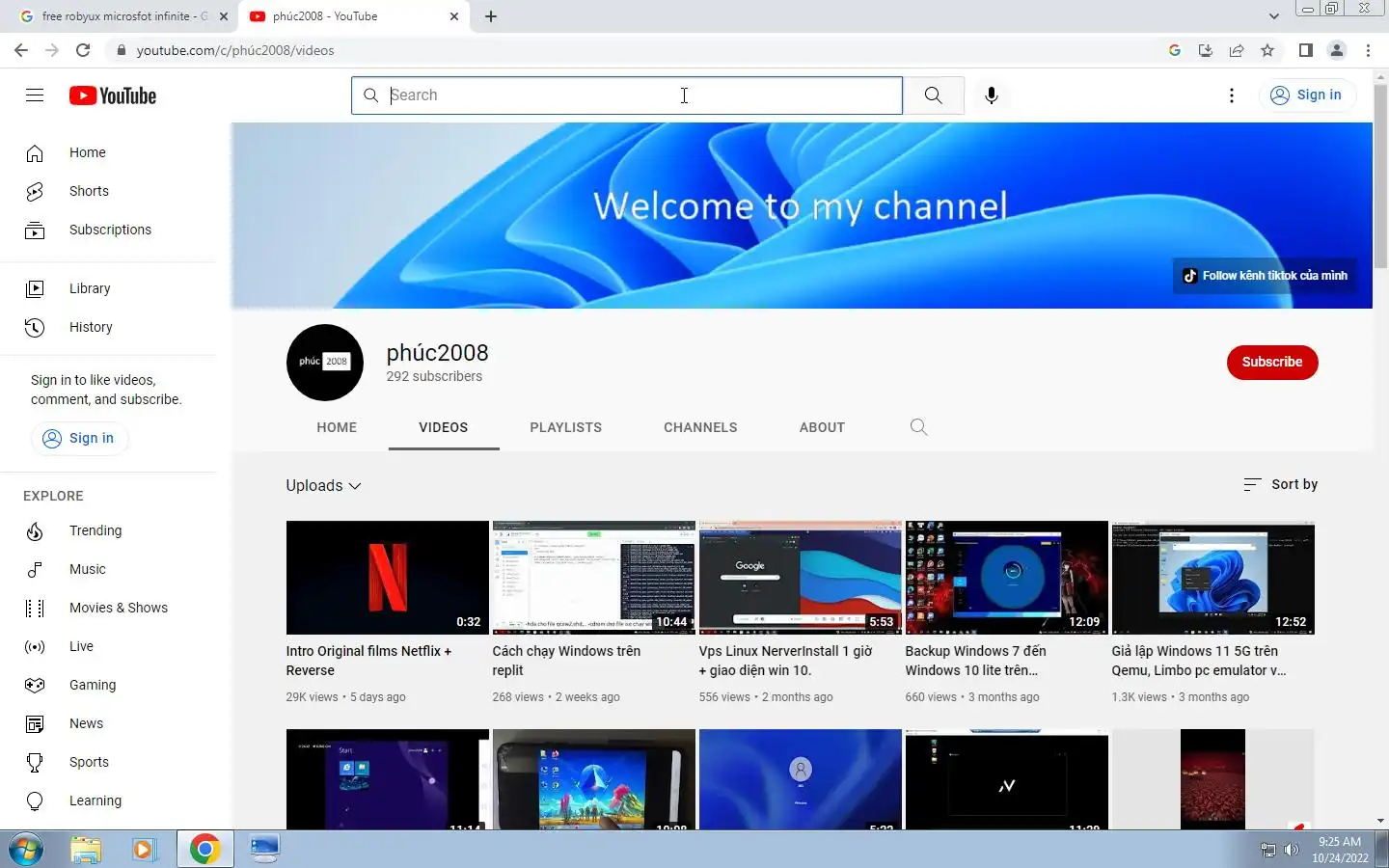Open Cách chạy Windows trên replit title
The height and width of the screenshot is (868, 1389).
(566, 661)
